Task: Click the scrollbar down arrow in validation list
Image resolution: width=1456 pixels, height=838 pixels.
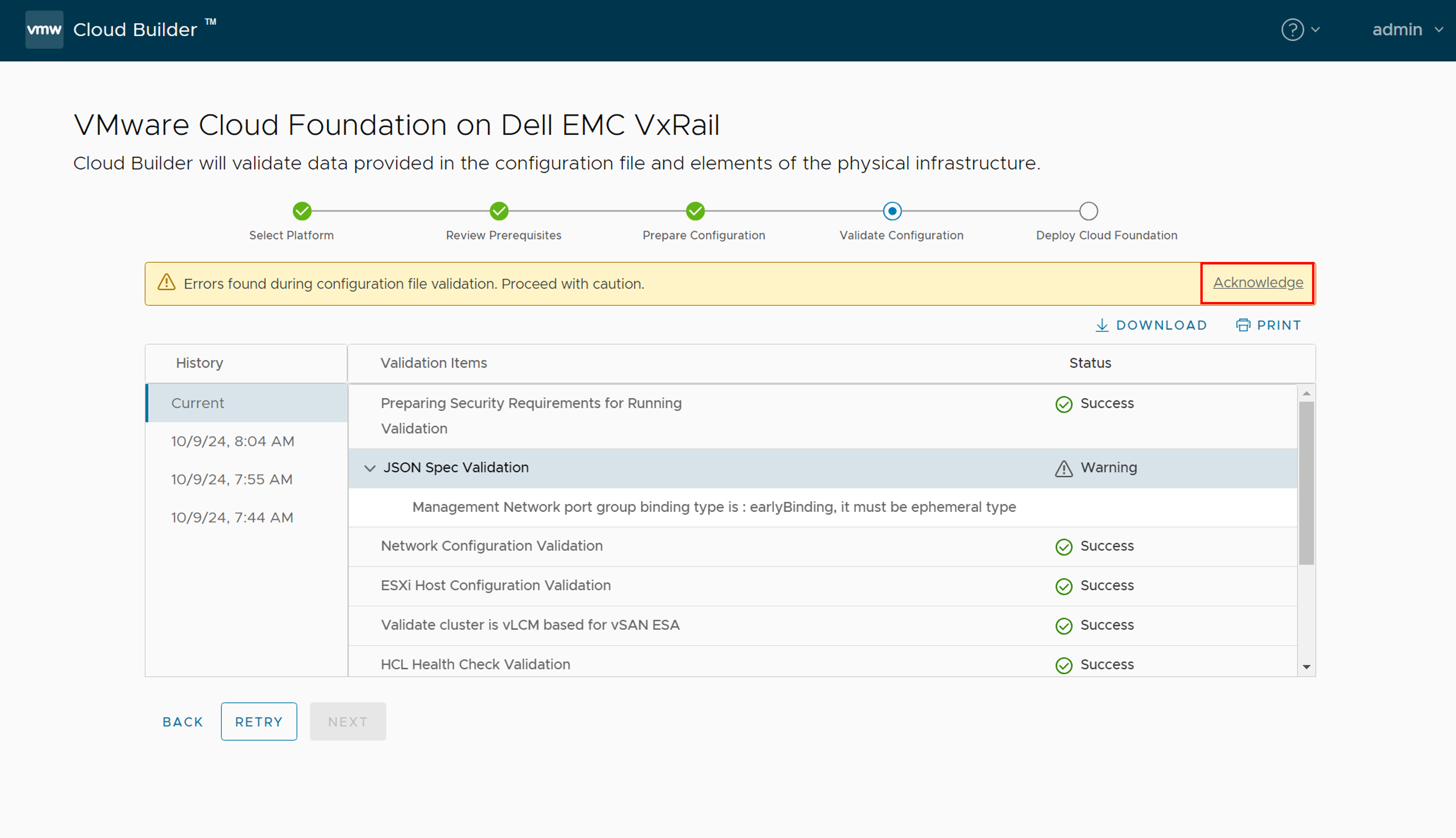Action: click(1306, 666)
